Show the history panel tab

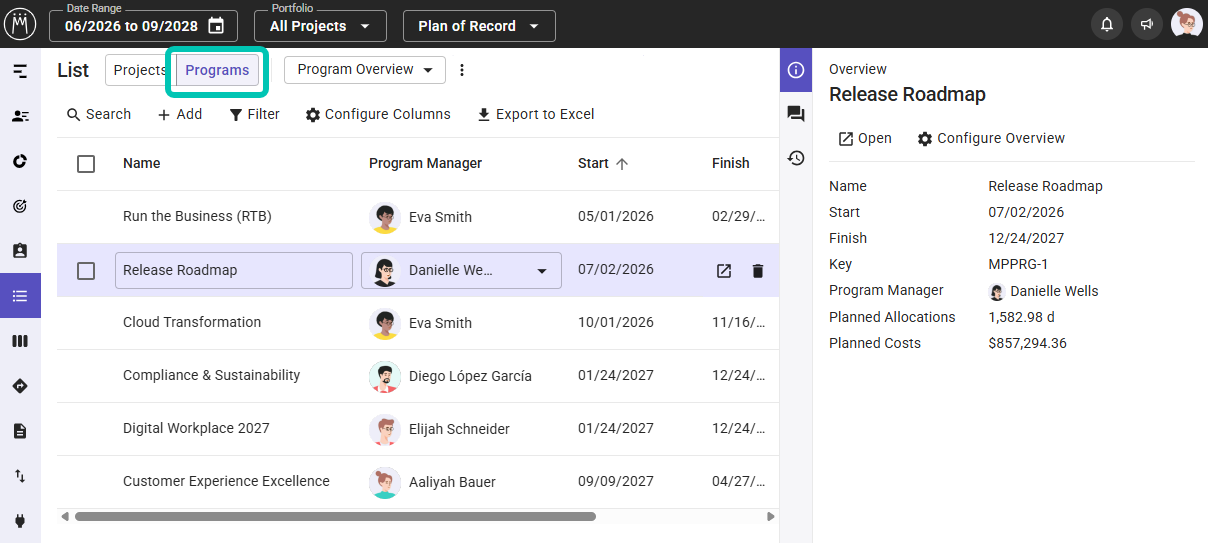pos(796,158)
